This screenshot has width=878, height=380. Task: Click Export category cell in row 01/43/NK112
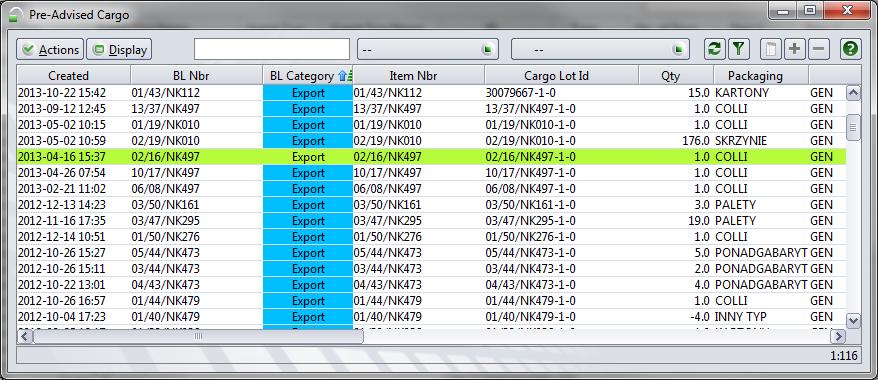[308, 93]
